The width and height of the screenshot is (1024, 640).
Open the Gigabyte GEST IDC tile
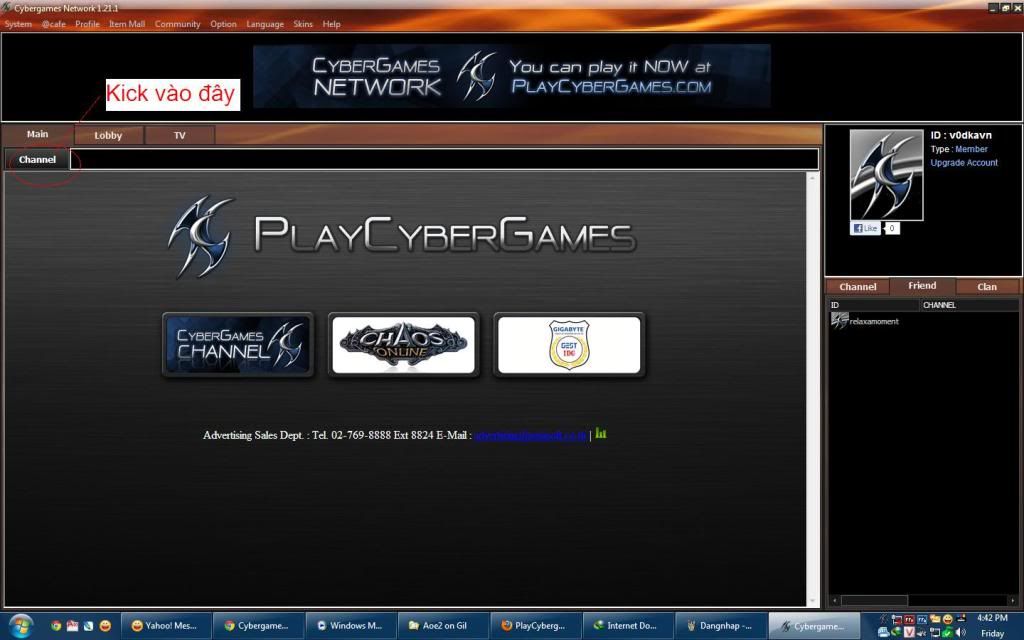pos(569,345)
